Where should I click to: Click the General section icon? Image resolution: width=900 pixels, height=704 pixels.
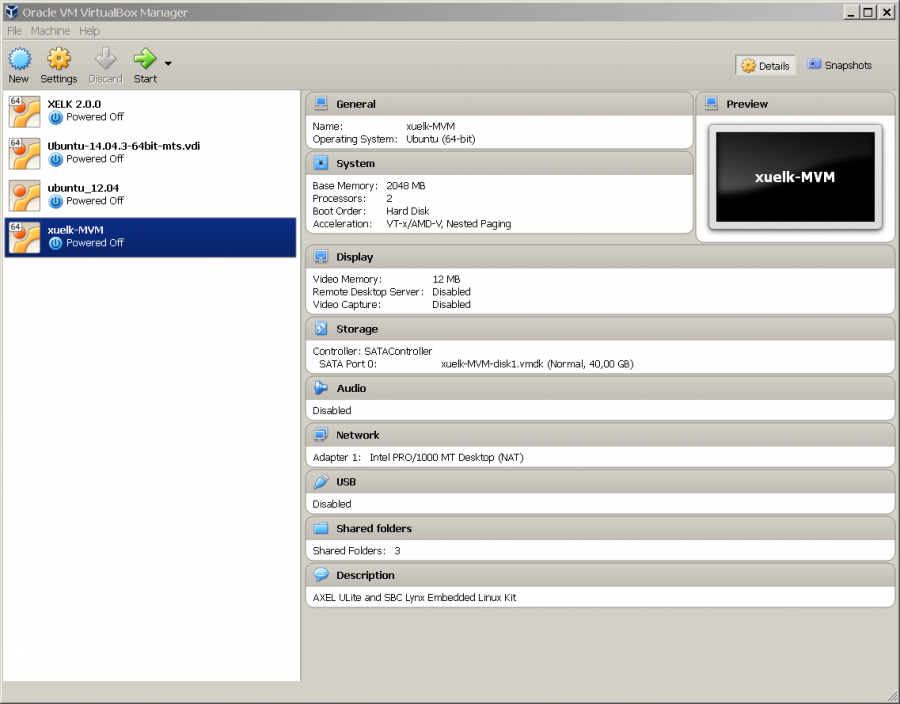(321, 104)
